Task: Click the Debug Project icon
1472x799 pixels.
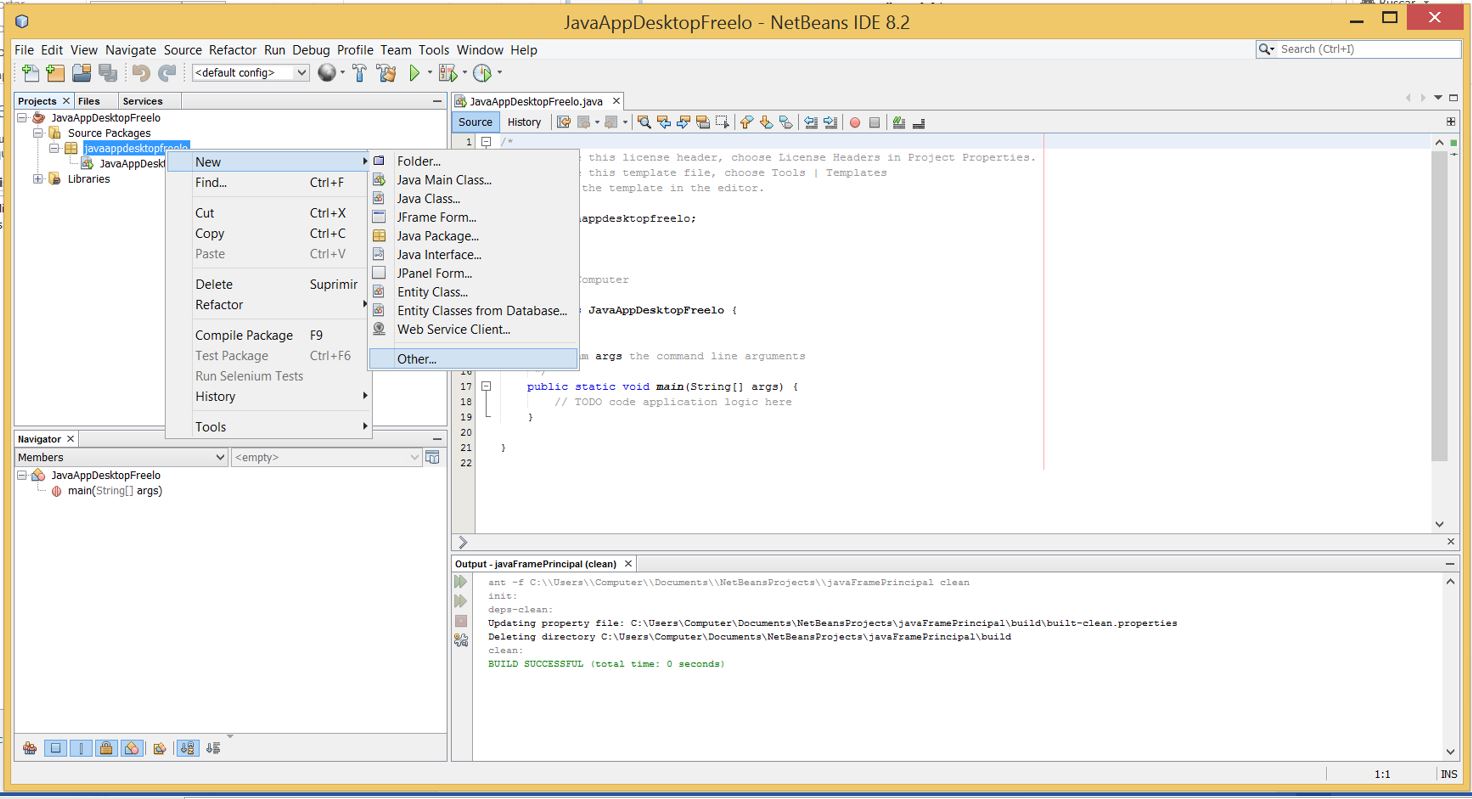Action: pyautogui.click(x=448, y=73)
